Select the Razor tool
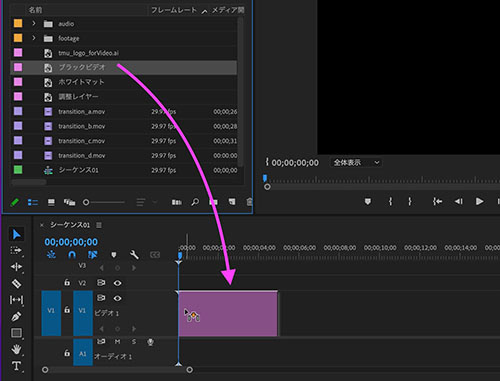 (x=16, y=283)
